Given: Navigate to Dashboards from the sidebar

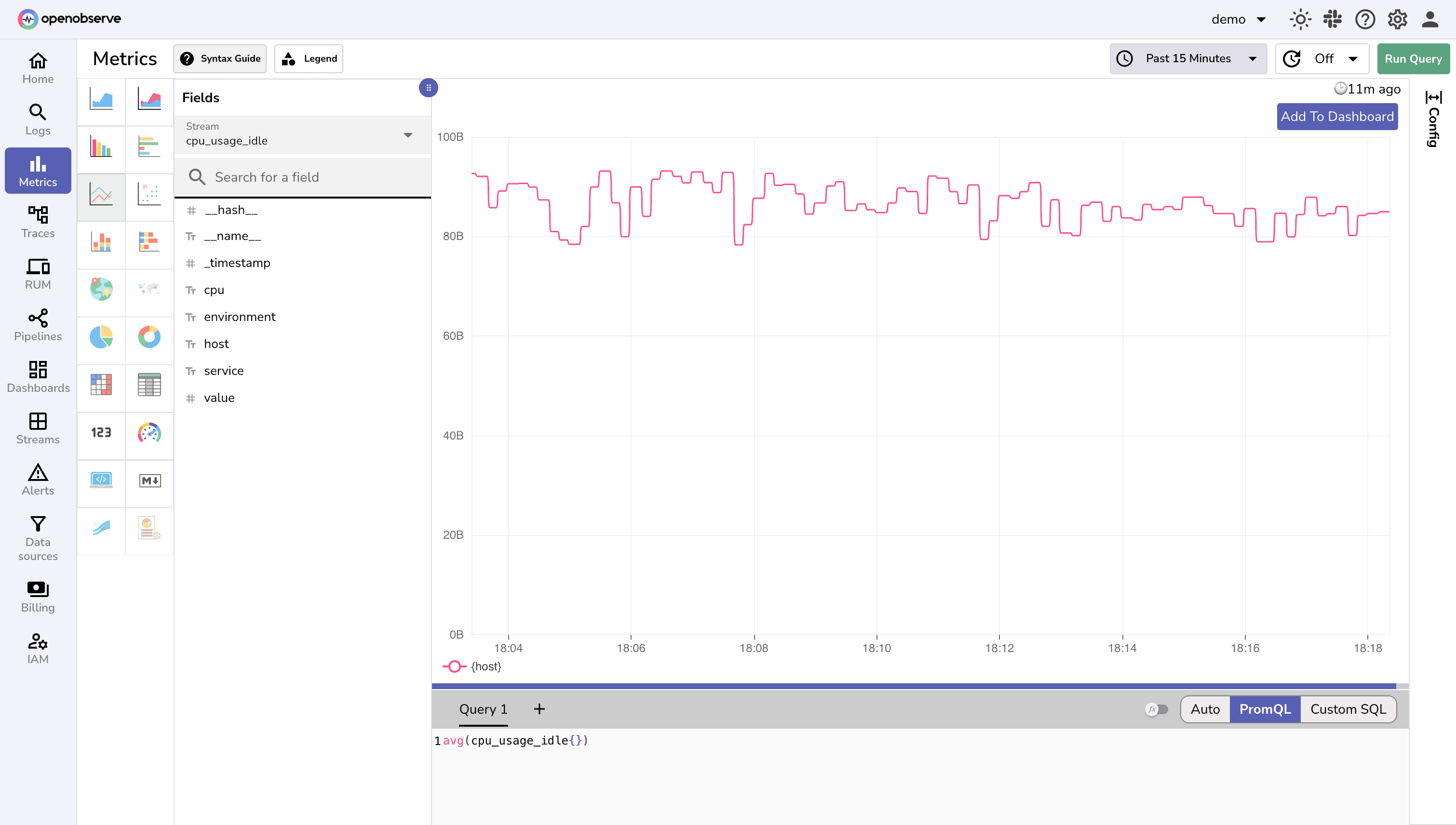Looking at the screenshot, I should click(38, 376).
